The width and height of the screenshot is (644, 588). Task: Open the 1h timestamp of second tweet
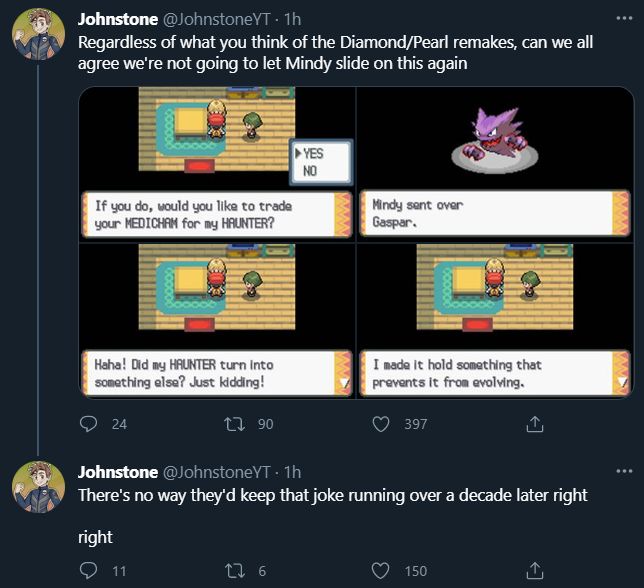click(293, 472)
